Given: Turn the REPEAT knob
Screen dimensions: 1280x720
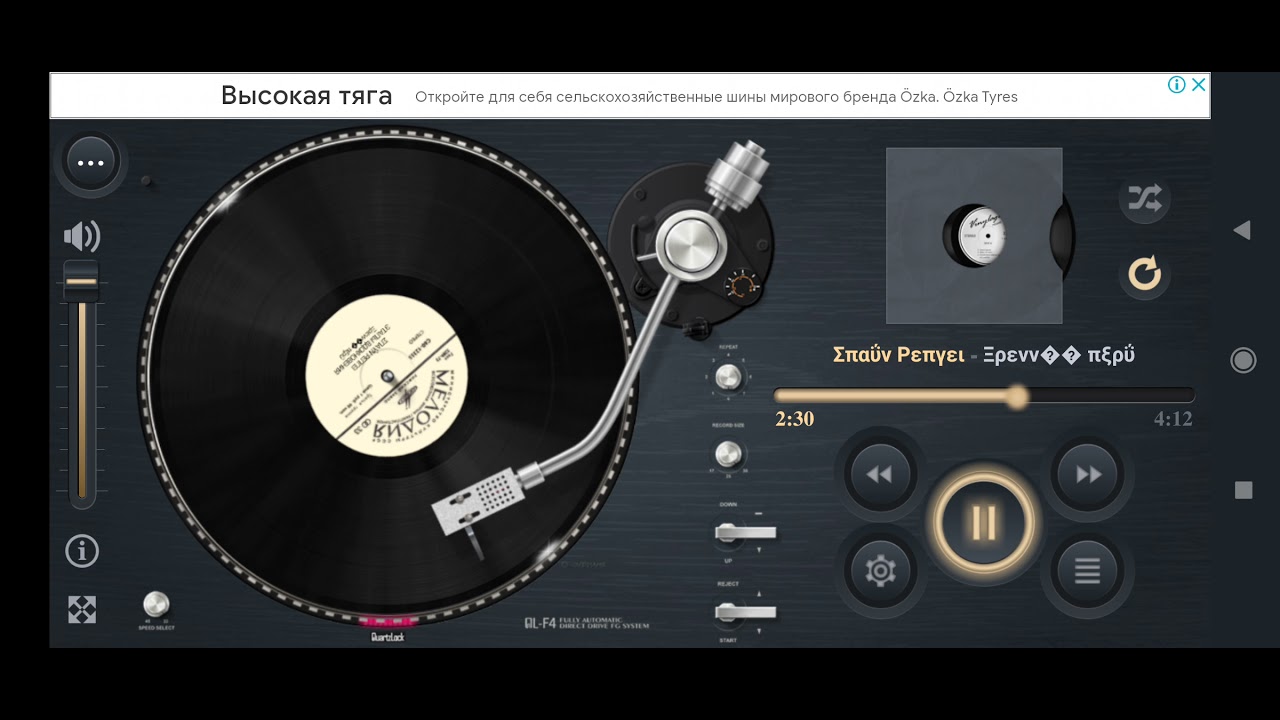Looking at the screenshot, I should pyautogui.click(x=728, y=377).
